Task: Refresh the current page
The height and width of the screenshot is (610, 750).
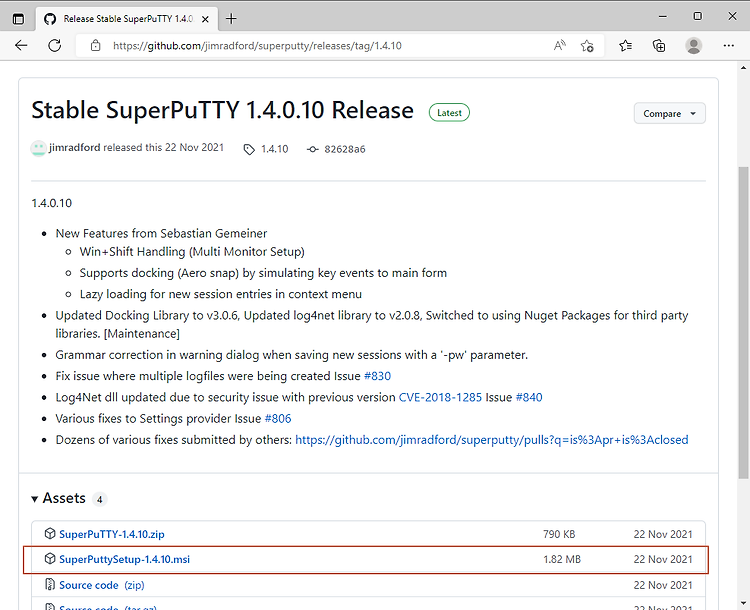Action: [55, 45]
